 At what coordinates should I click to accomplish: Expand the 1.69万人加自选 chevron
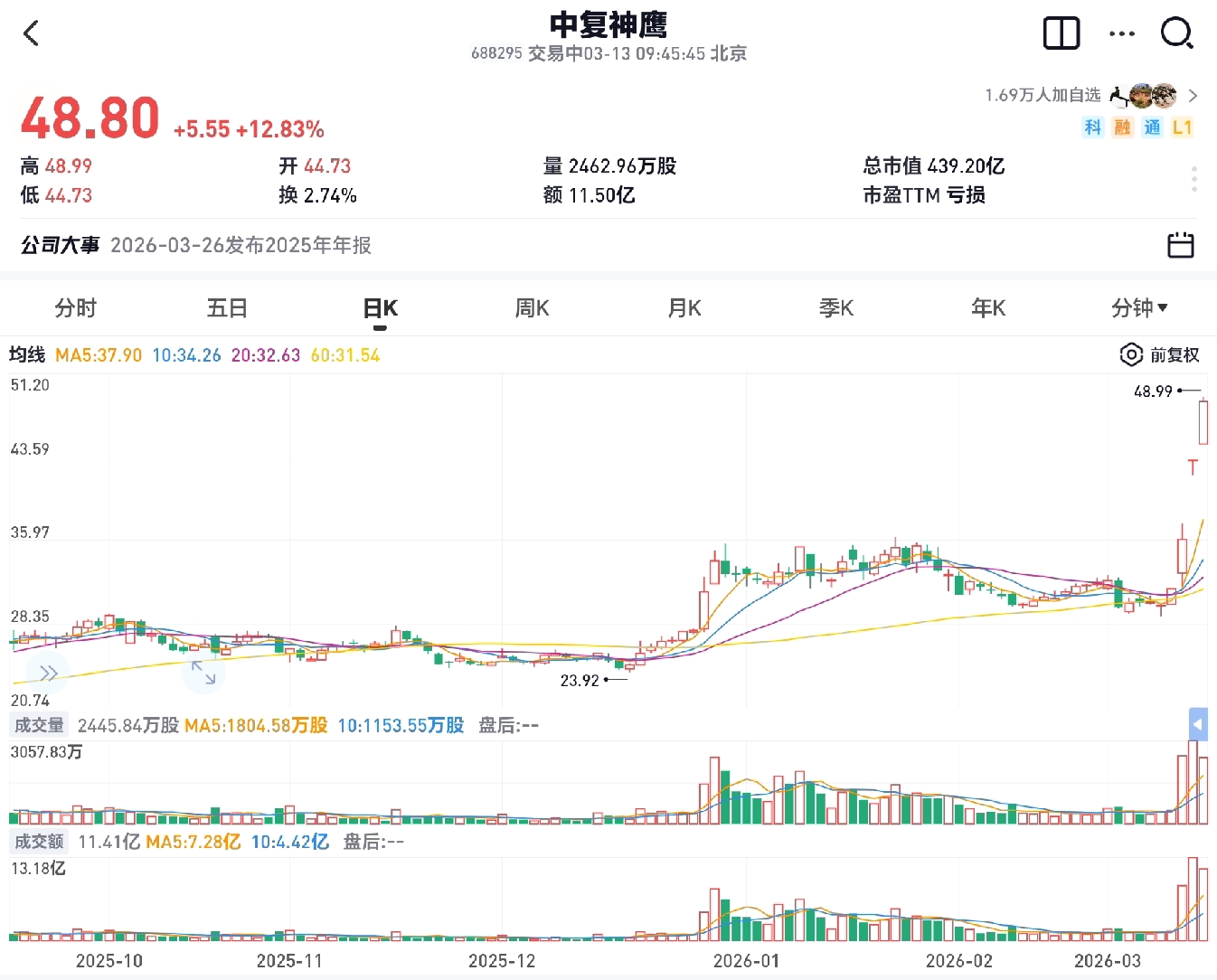(1193, 96)
